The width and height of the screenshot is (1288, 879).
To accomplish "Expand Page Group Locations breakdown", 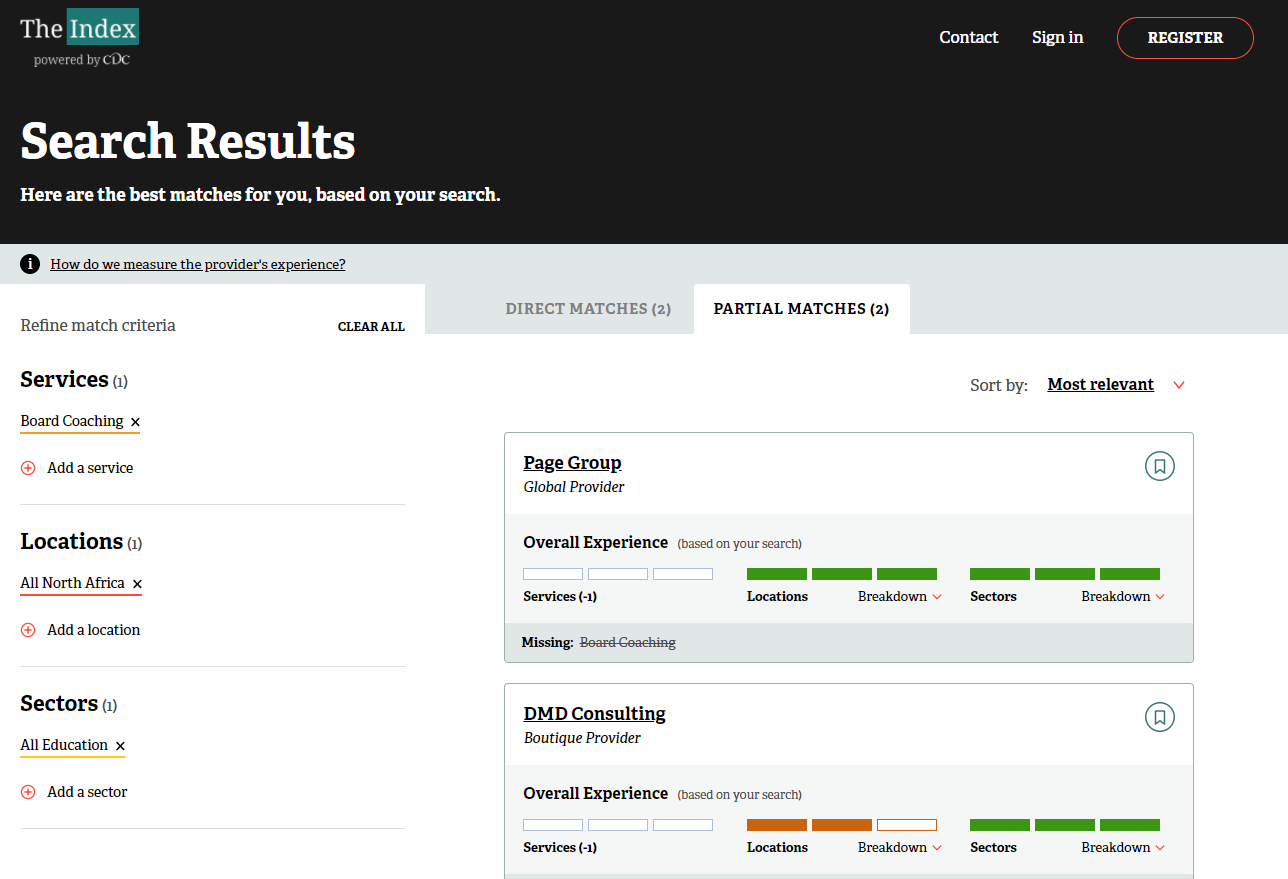I will pos(899,596).
